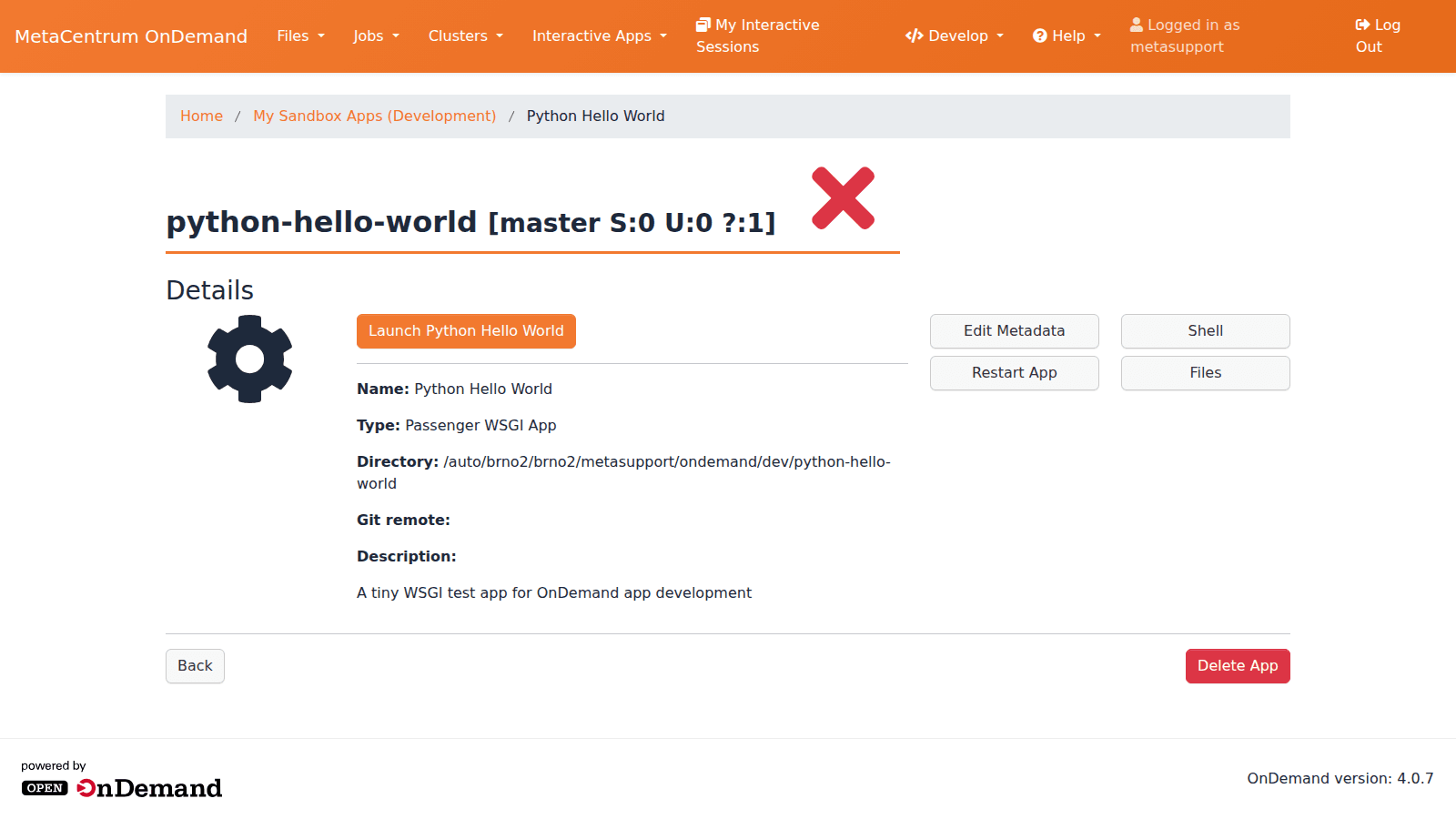Expand the Help dropdown caret
This screenshot has width=1456, height=819.
click(x=1097, y=36)
